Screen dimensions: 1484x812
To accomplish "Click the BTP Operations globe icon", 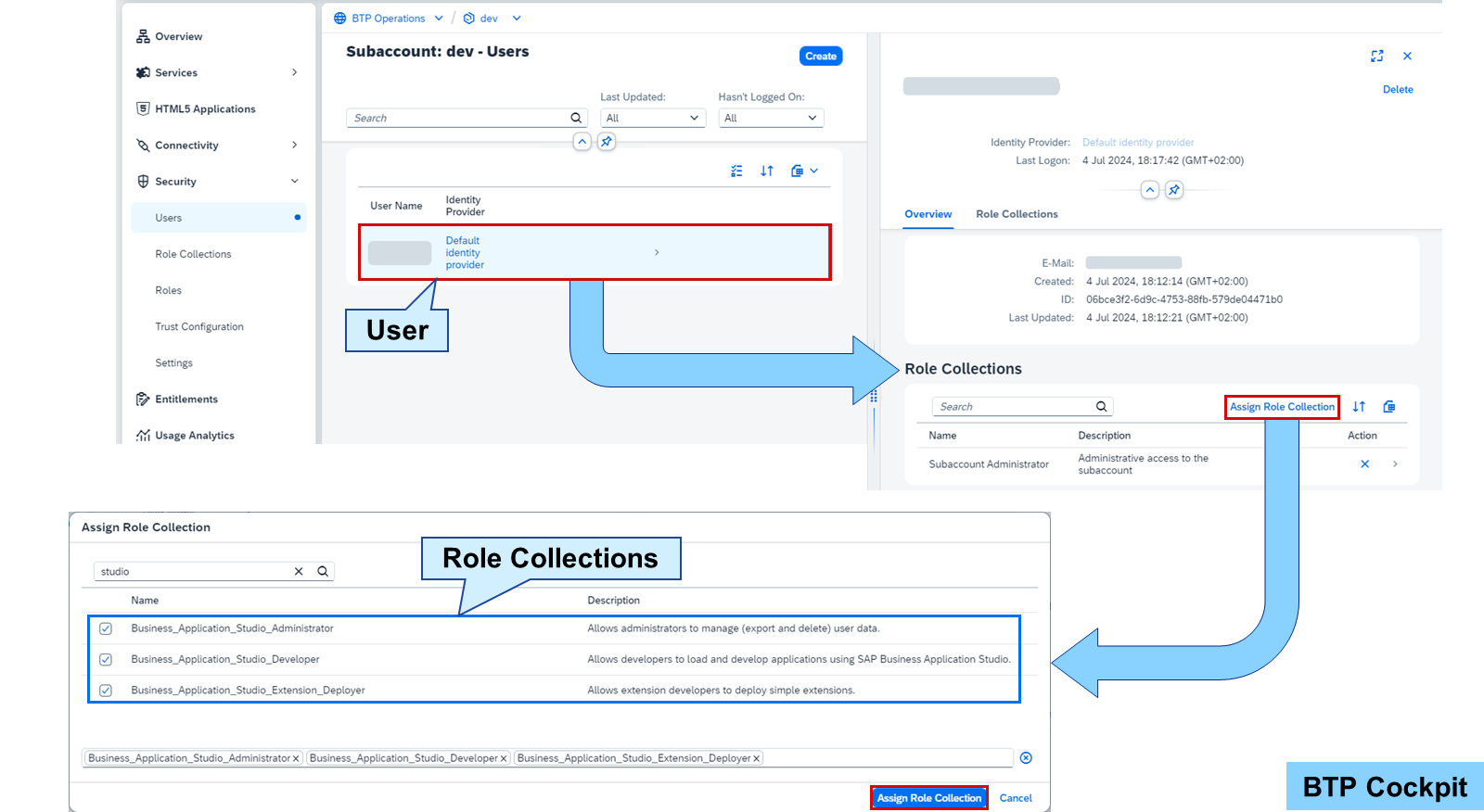I will point(340,19).
